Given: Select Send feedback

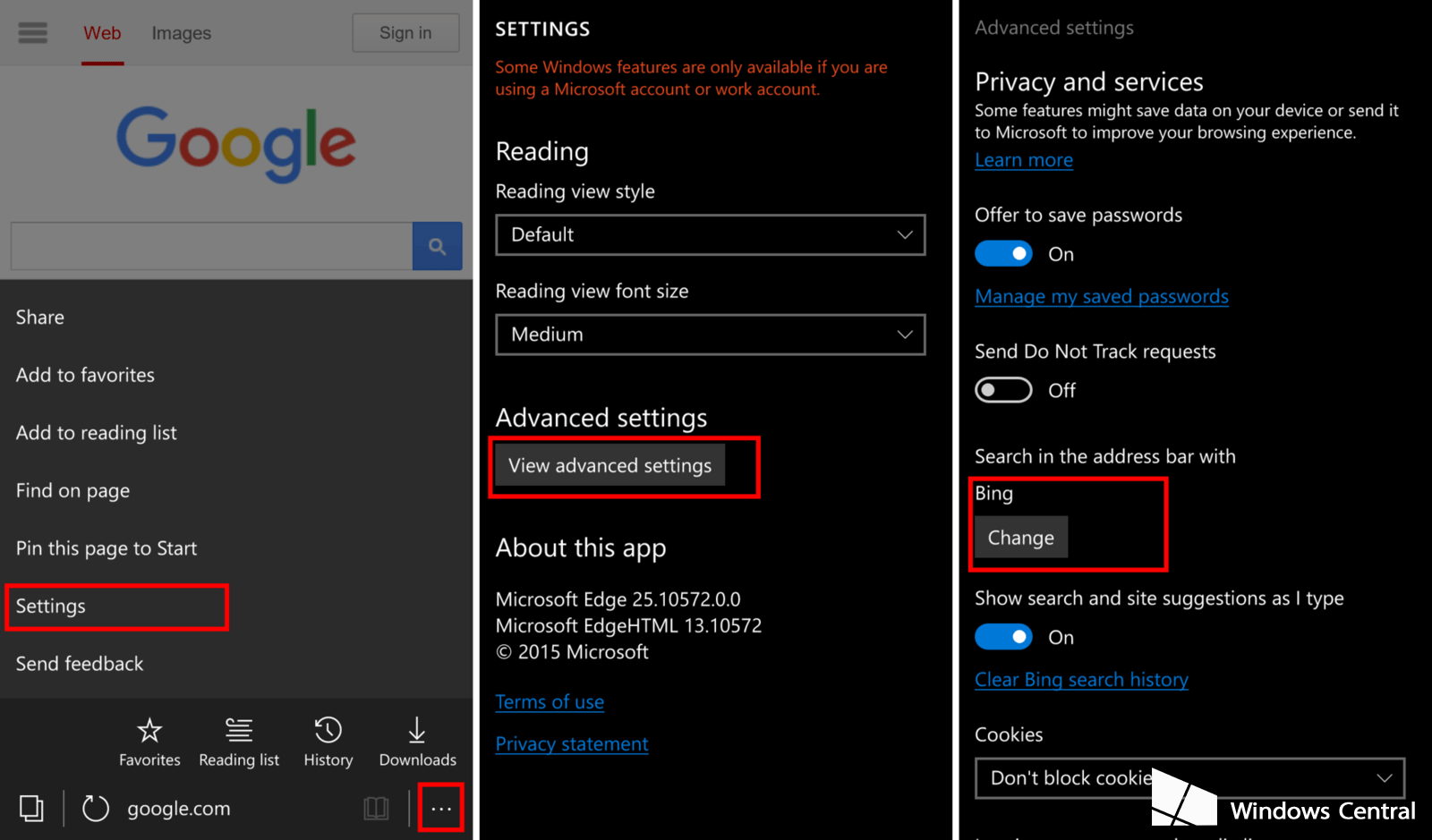Looking at the screenshot, I should [80, 664].
